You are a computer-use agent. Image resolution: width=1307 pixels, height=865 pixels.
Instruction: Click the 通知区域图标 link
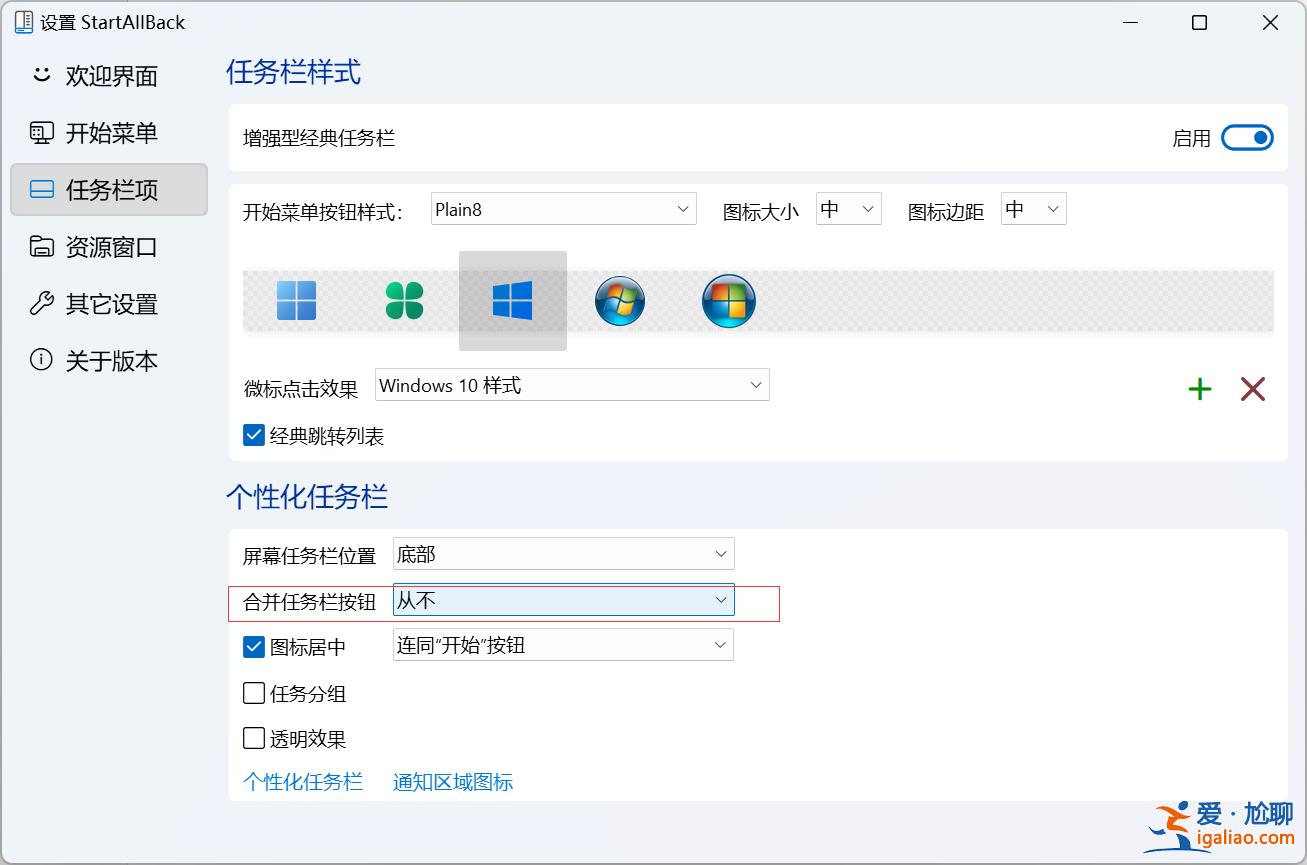452,782
